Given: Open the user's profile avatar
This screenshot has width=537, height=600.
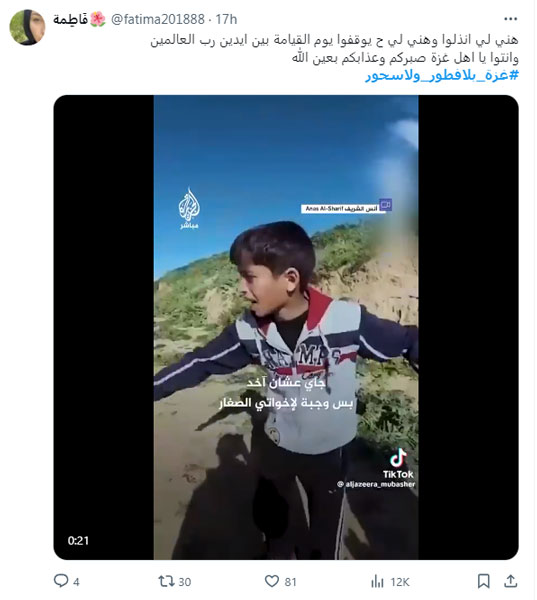Looking at the screenshot, I should coord(27,28).
